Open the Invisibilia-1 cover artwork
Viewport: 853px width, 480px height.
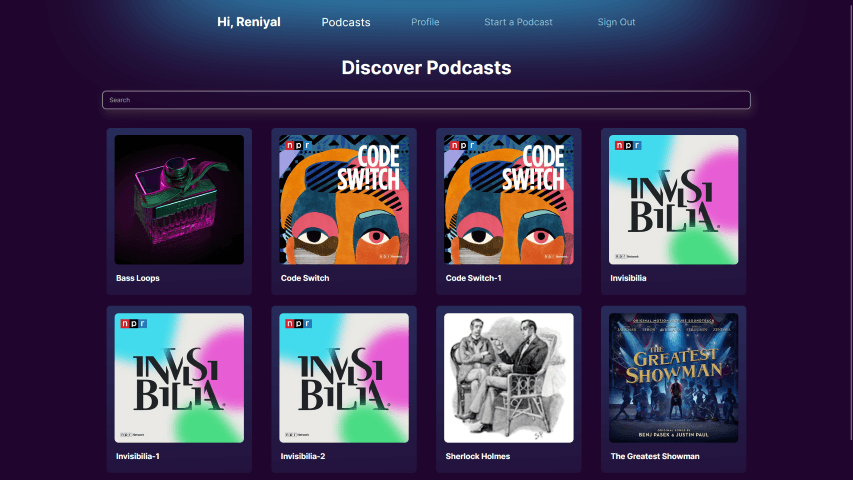point(179,378)
